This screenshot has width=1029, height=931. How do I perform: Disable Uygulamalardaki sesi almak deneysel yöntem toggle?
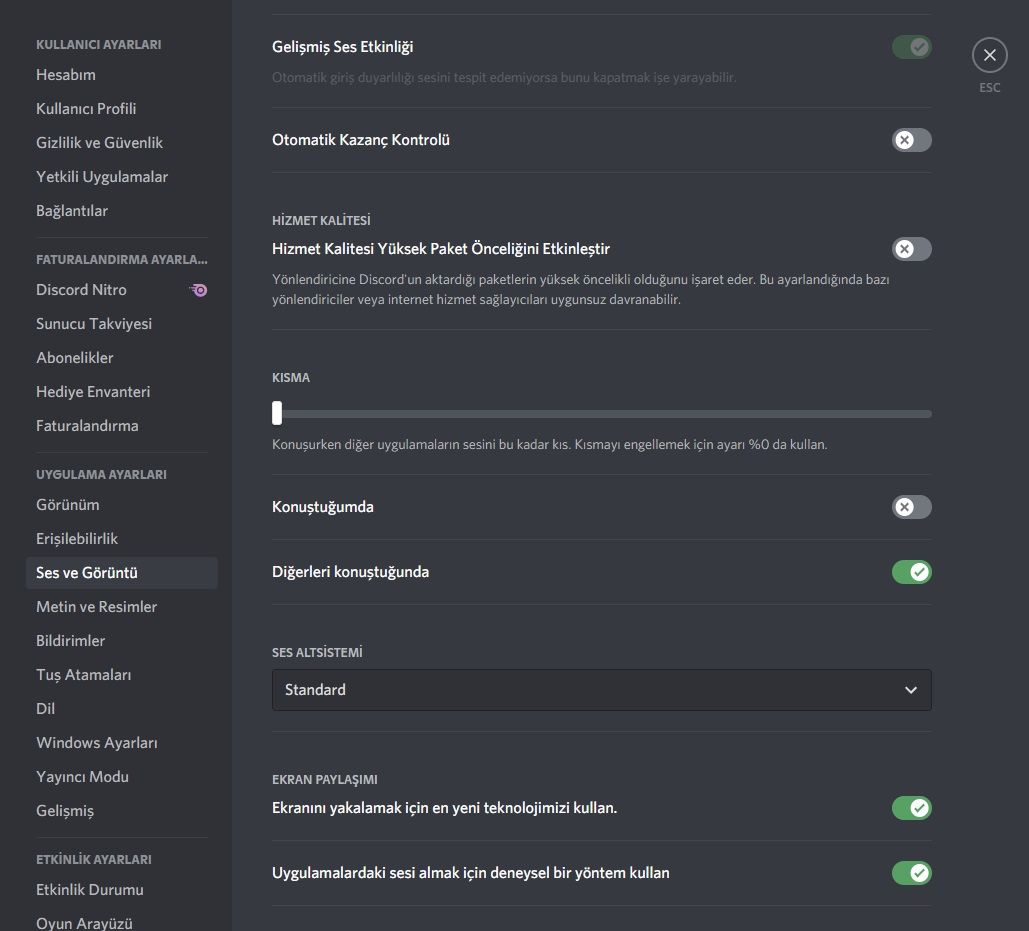pos(911,873)
